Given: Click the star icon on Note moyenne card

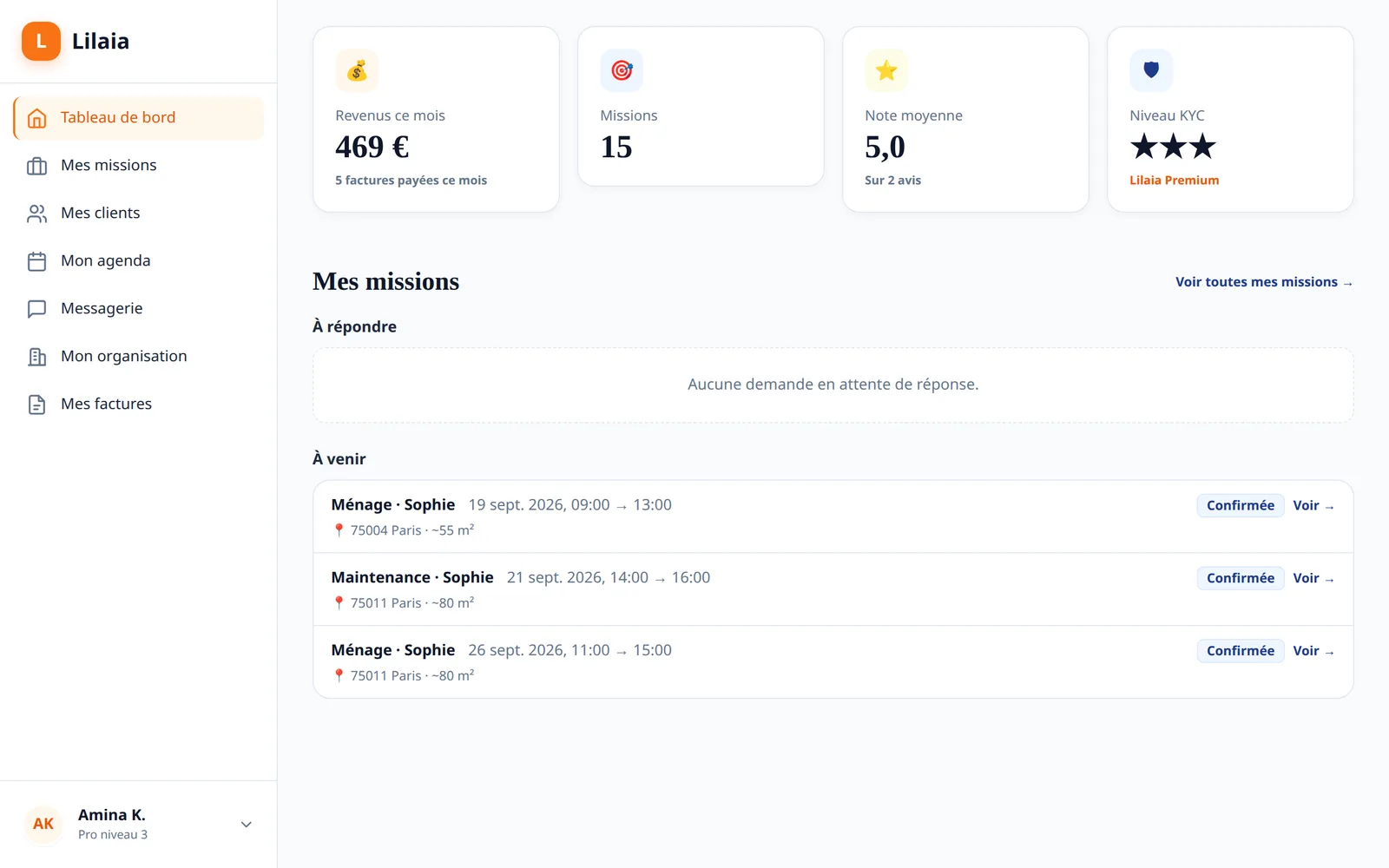Looking at the screenshot, I should click(886, 70).
